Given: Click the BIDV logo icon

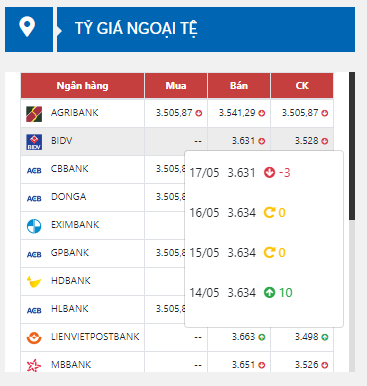Looking at the screenshot, I should (x=34, y=142).
